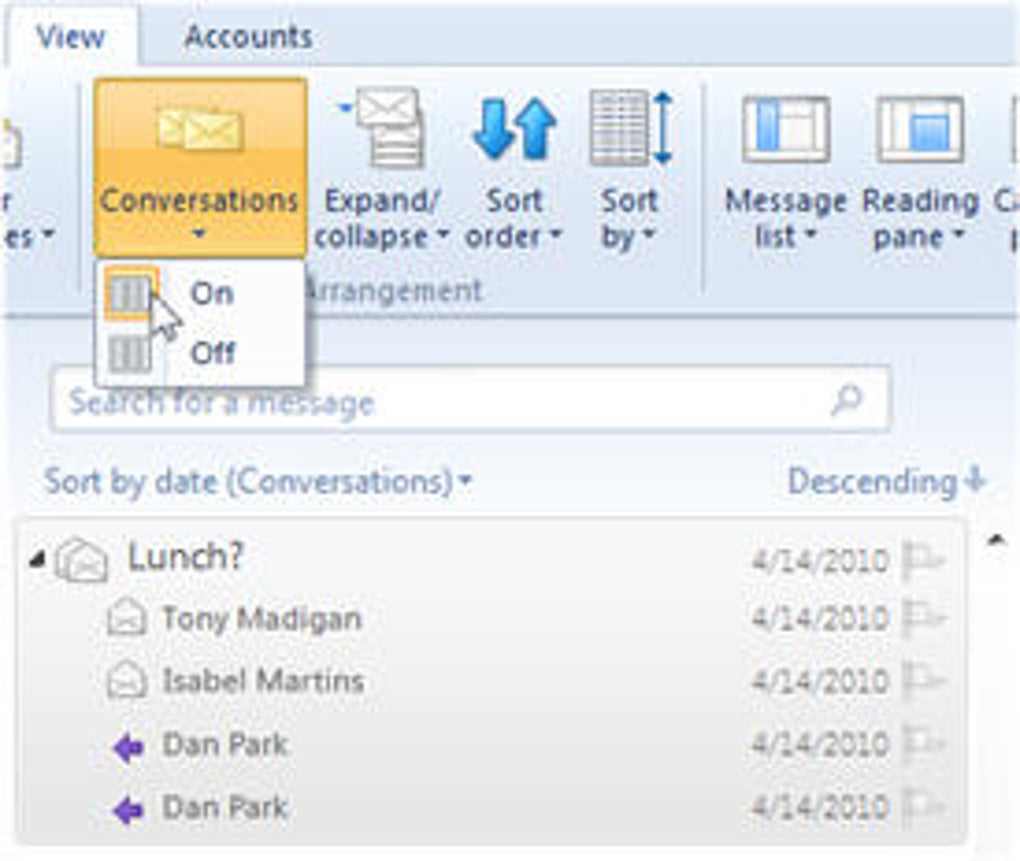
Task: Click the Search for a message field
Action: (x=440, y=402)
